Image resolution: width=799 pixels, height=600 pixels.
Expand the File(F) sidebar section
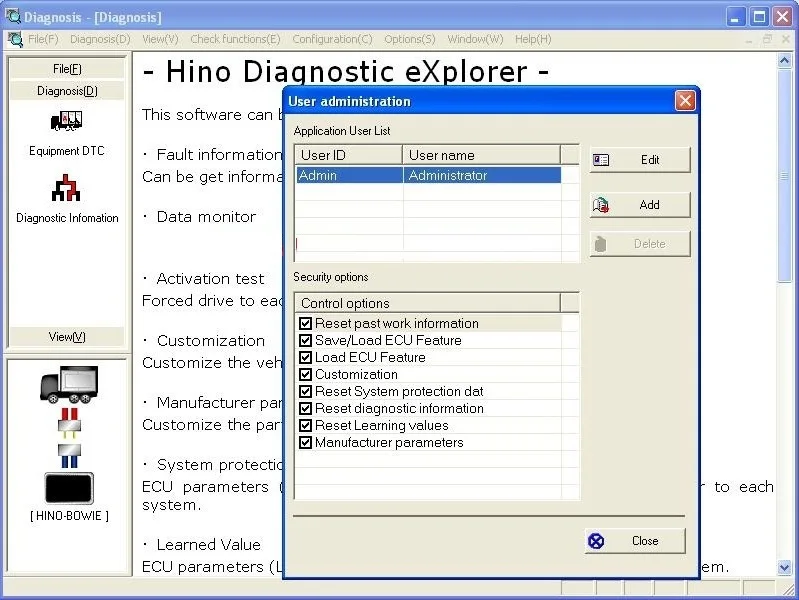pyautogui.click(x=67, y=69)
